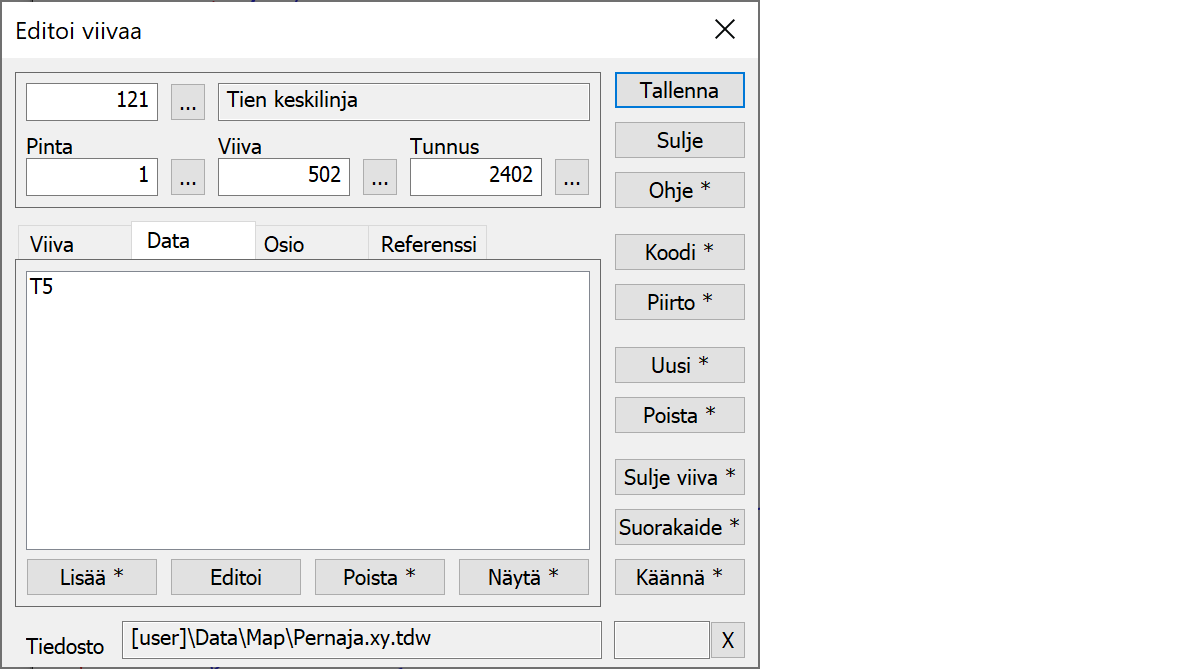The image size is (1200, 669).
Task: Select the Referenssi tab
Action: click(x=428, y=245)
